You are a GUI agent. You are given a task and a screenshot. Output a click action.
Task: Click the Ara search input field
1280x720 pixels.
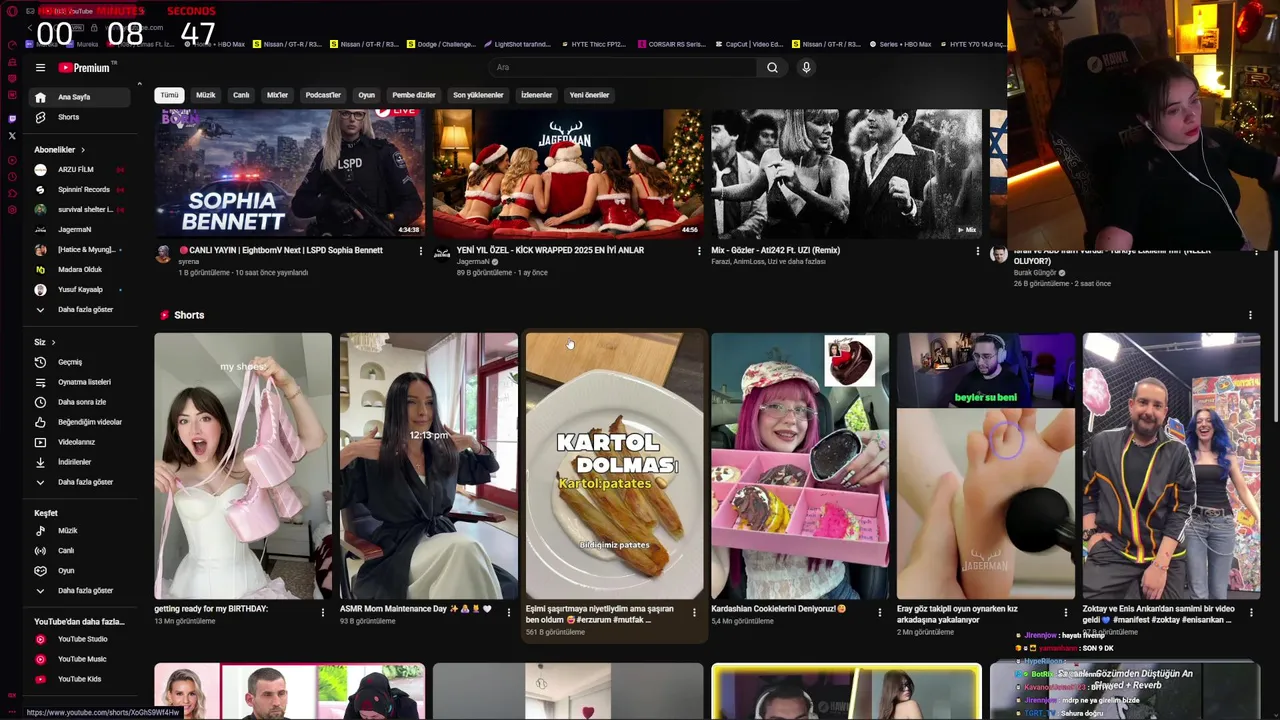pyautogui.click(x=623, y=68)
